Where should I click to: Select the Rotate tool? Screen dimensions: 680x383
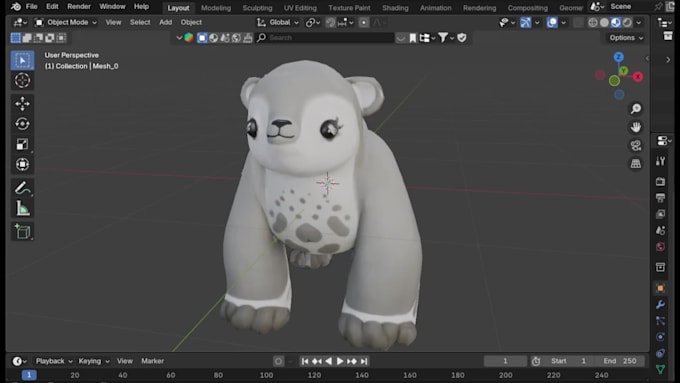click(23, 124)
